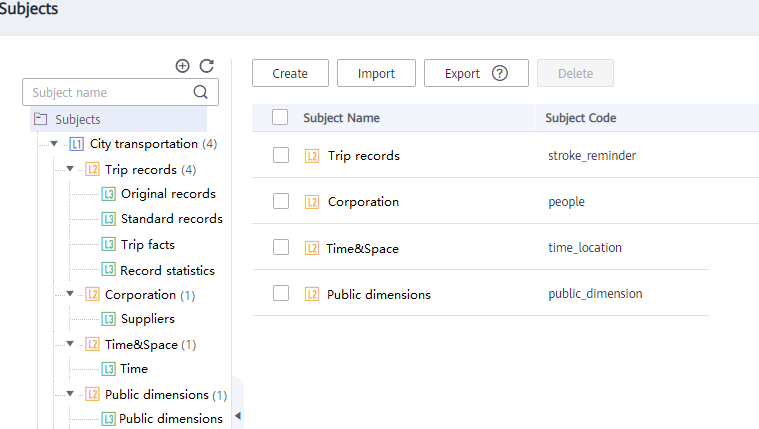Click the search magnifier icon
Viewport: 759px width, 429px height.
(200, 92)
